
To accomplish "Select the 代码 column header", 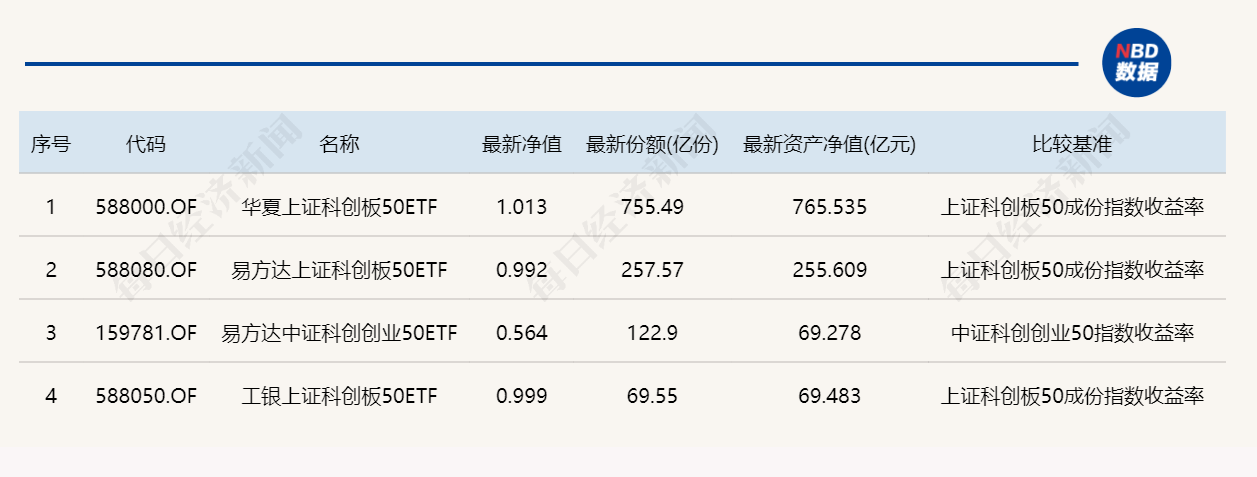I will click(x=146, y=144).
